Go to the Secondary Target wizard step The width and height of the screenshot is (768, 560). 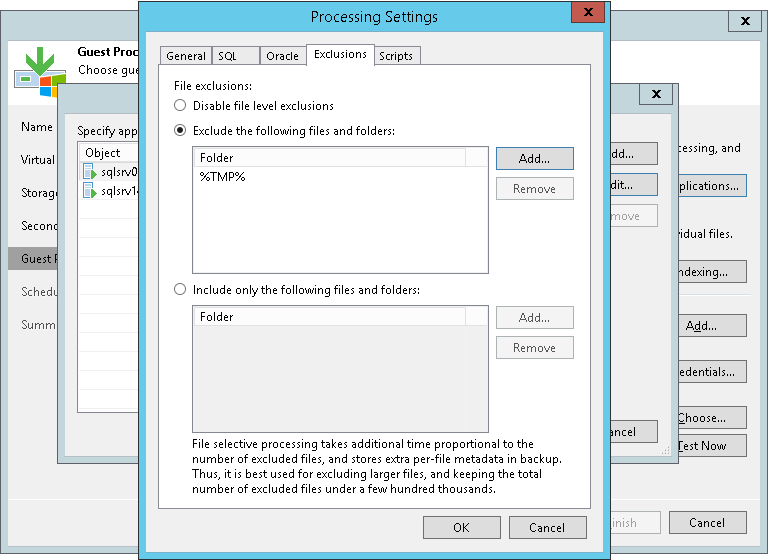pyautogui.click(x=39, y=225)
